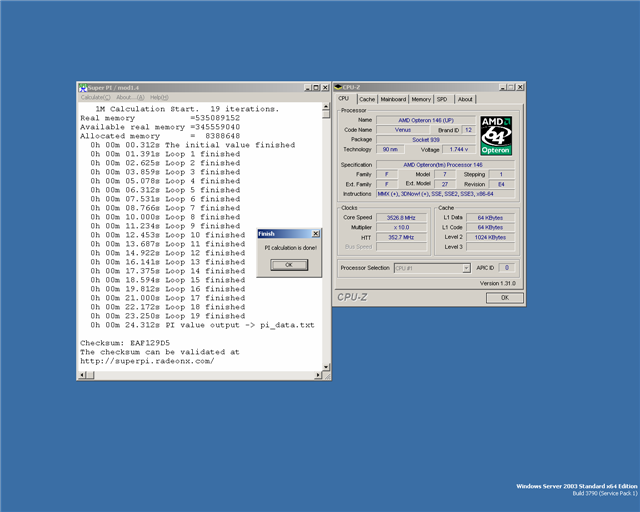640x512 pixels.
Task: Click the OK button in CPU-Z
Action: point(504,298)
